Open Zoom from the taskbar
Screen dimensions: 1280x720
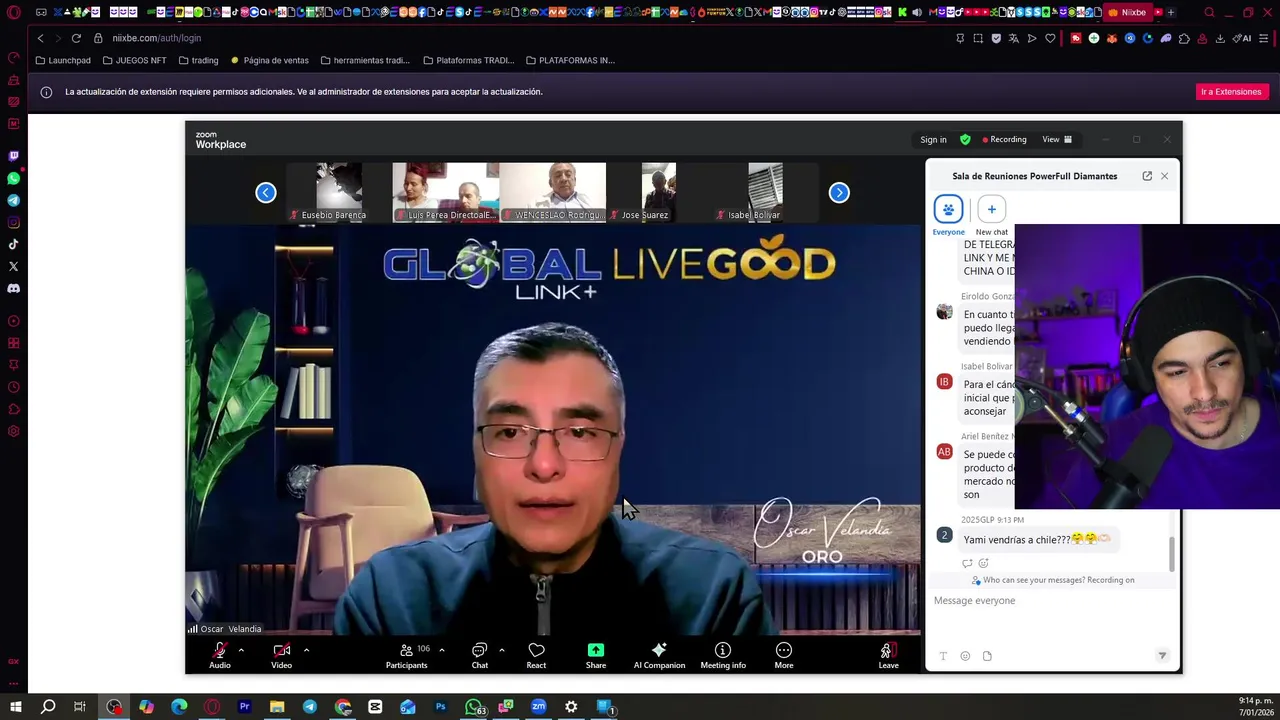coord(538,707)
